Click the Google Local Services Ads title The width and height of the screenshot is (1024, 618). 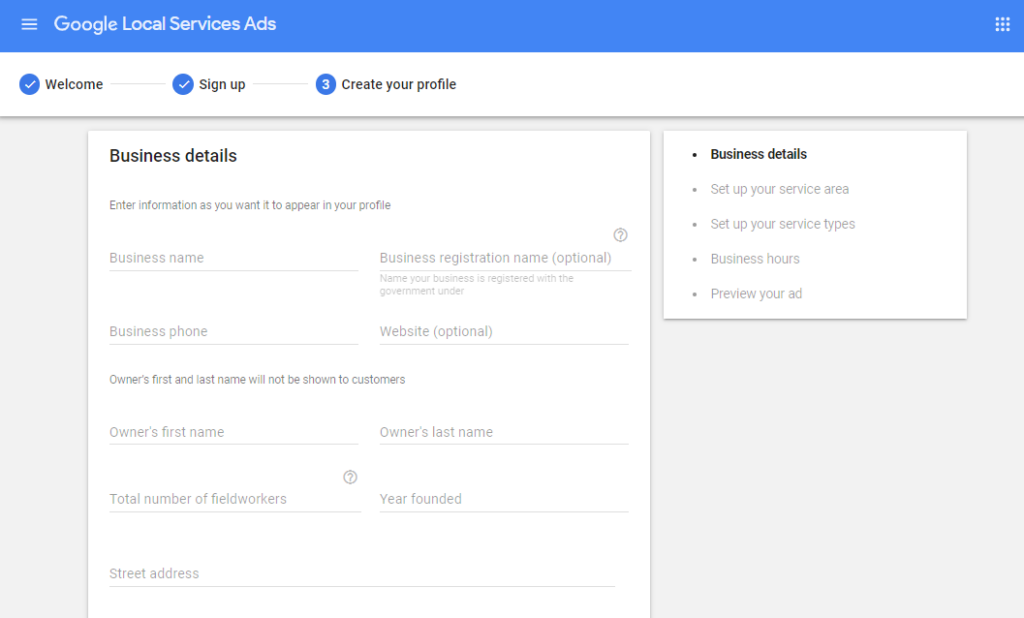tap(165, 24)
